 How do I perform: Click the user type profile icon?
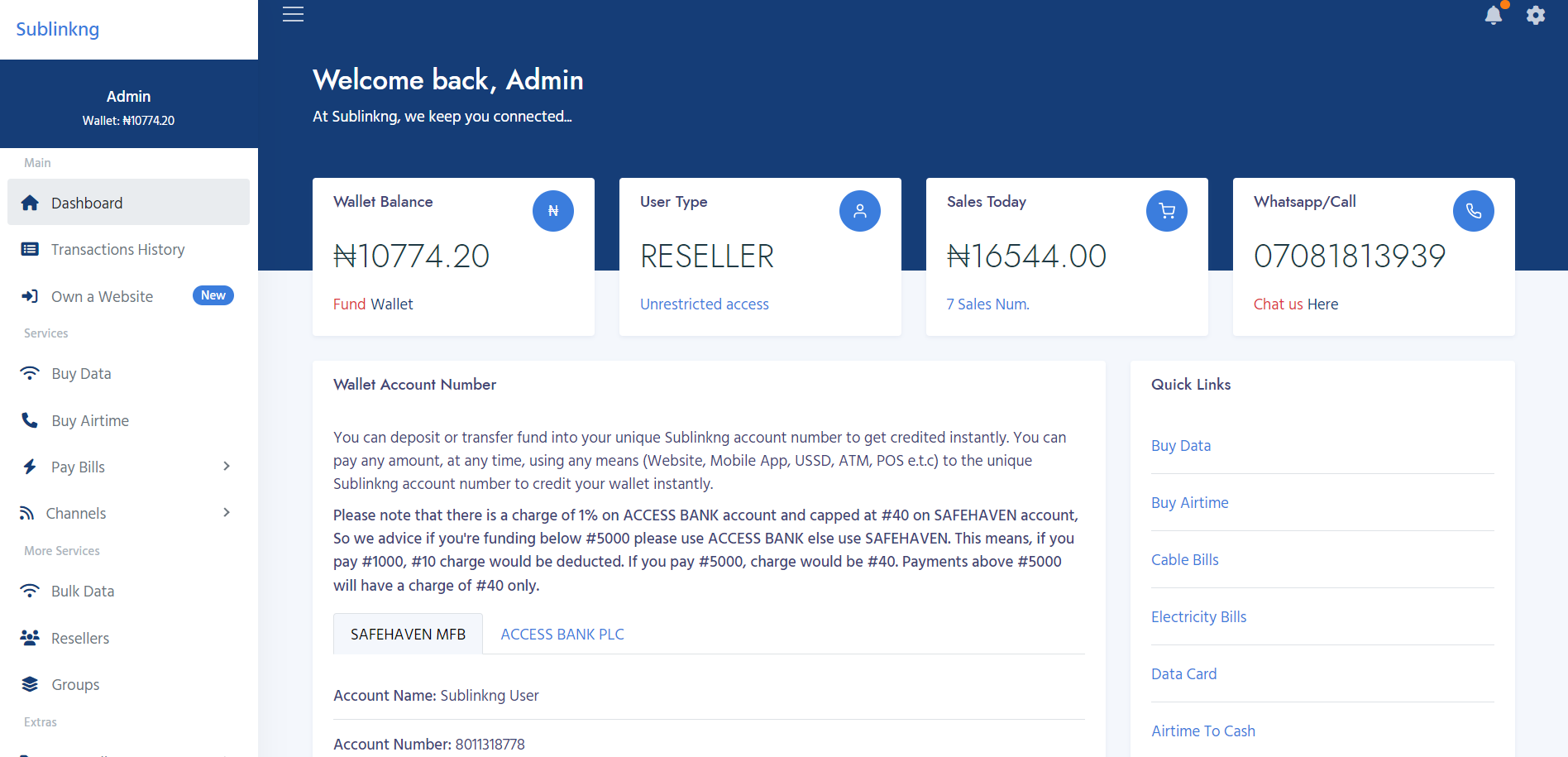pyautogui.click(x=859, y=211)
